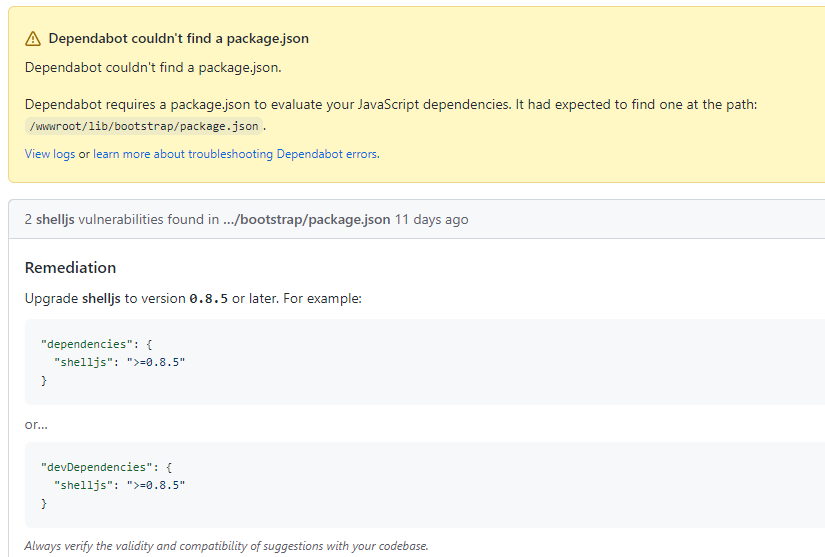Click the warning triangle alert icon
The height and width of the screenshot is (557, 825).
click(x=33, y=39)
